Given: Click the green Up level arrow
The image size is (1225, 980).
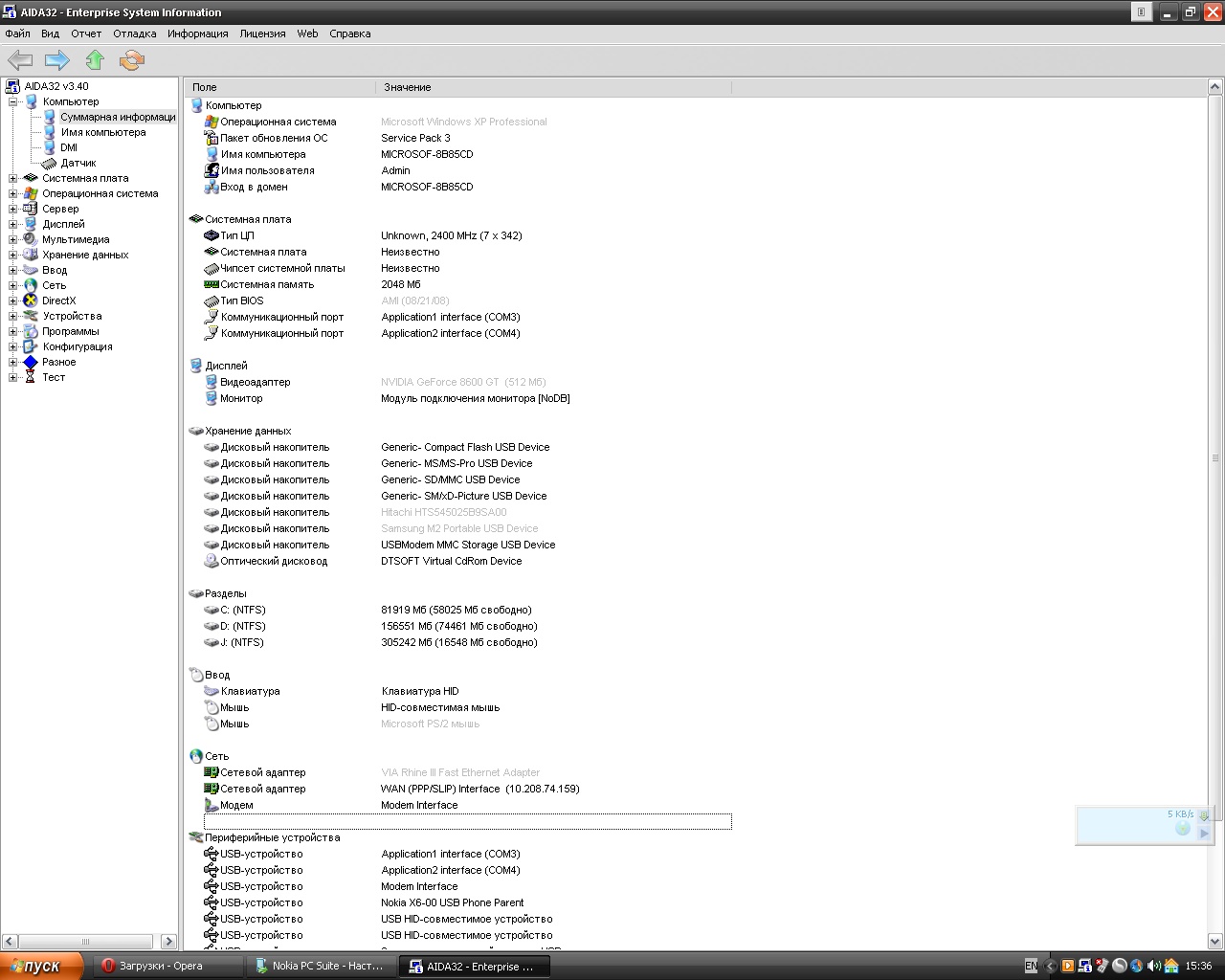Looking at the screenshot, I should pyautogui.click(x=95, y=60).
